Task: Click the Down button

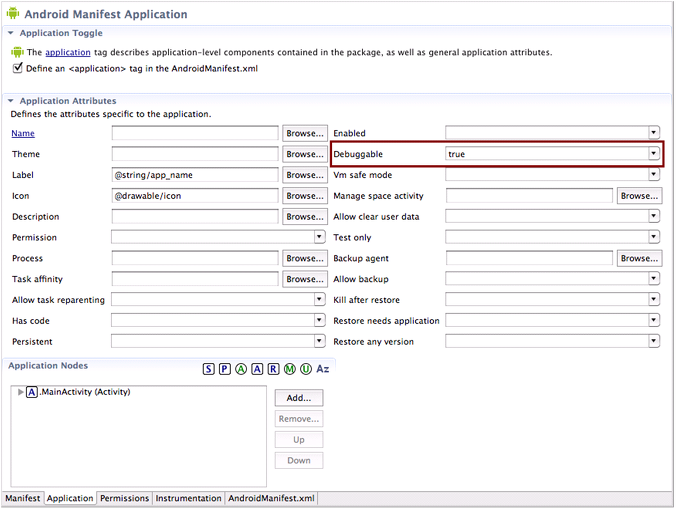Action: pos(299,461)
